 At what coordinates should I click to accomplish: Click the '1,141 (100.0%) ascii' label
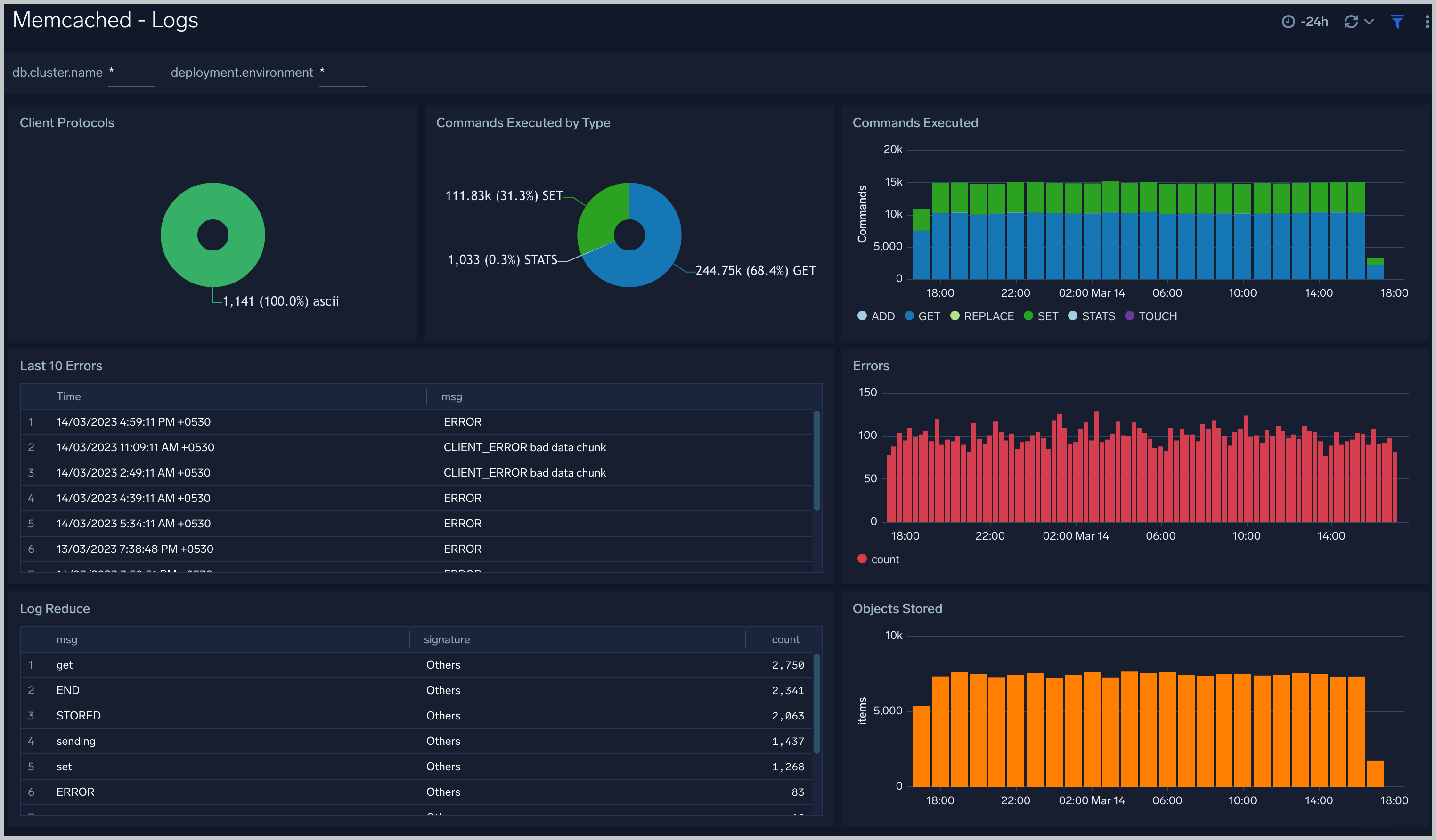click(x=280, y=301)
